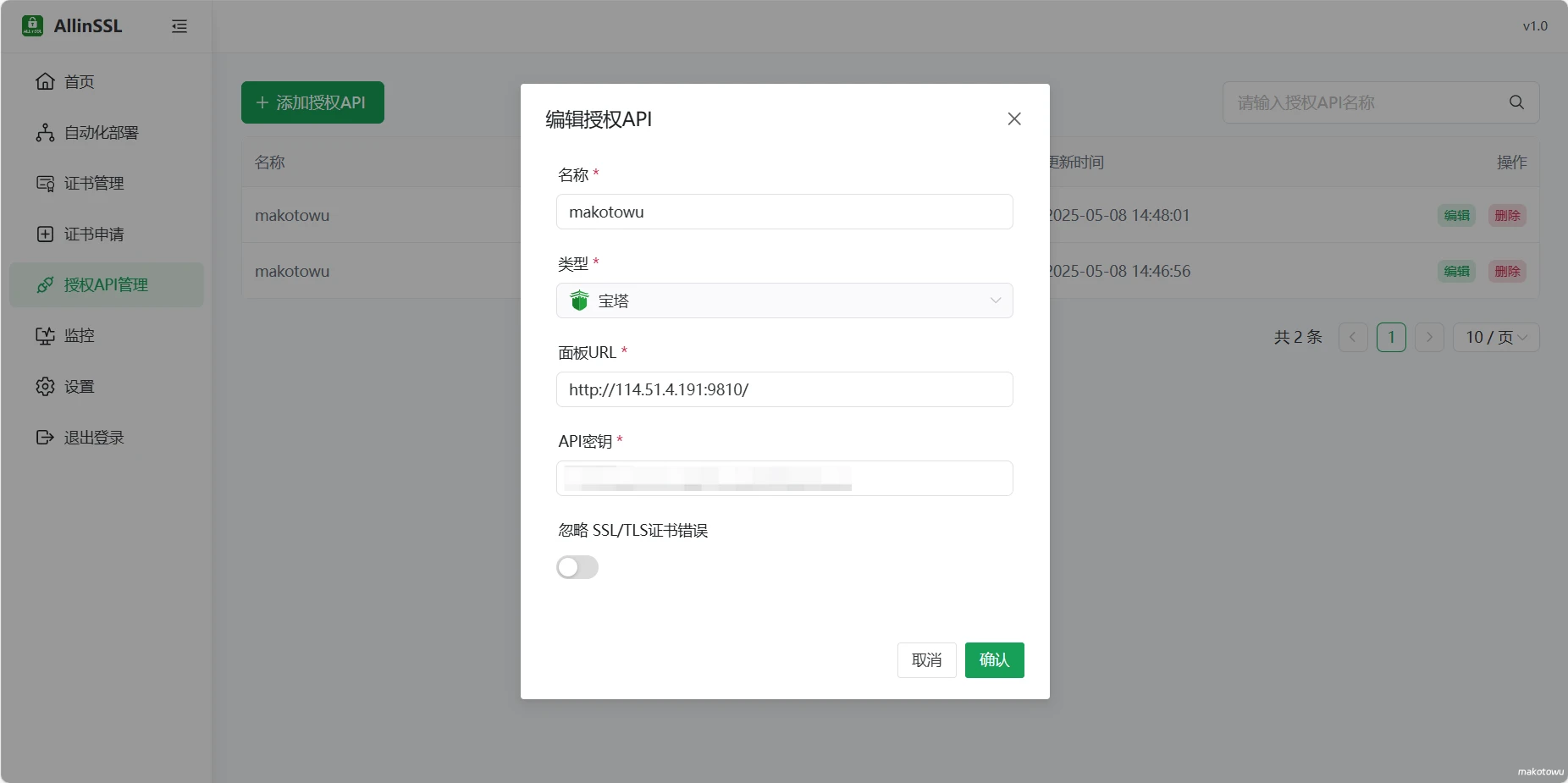Go to previous page arrow
The image size is (1568, 783).
(1353, 337)
